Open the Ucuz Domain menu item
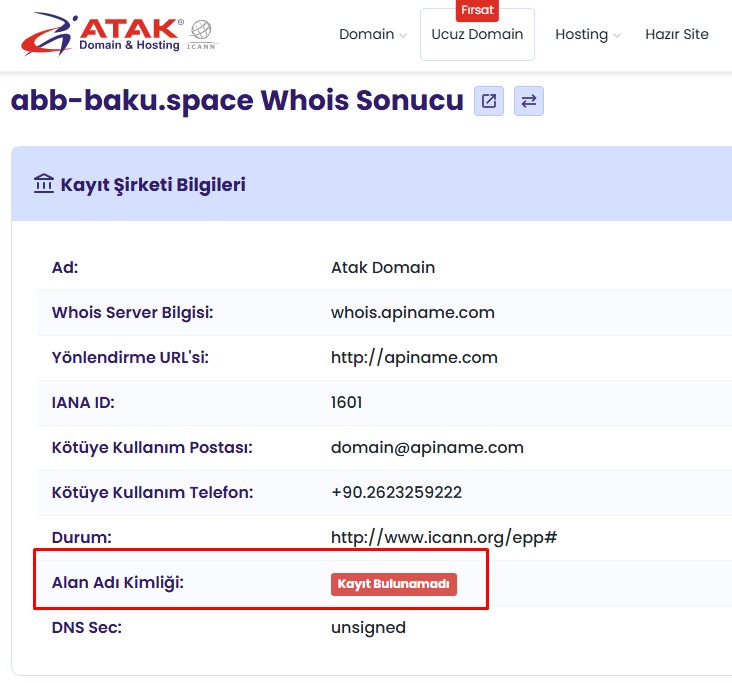This screenshot has height=683, width=732. click(x=477, y=34)
